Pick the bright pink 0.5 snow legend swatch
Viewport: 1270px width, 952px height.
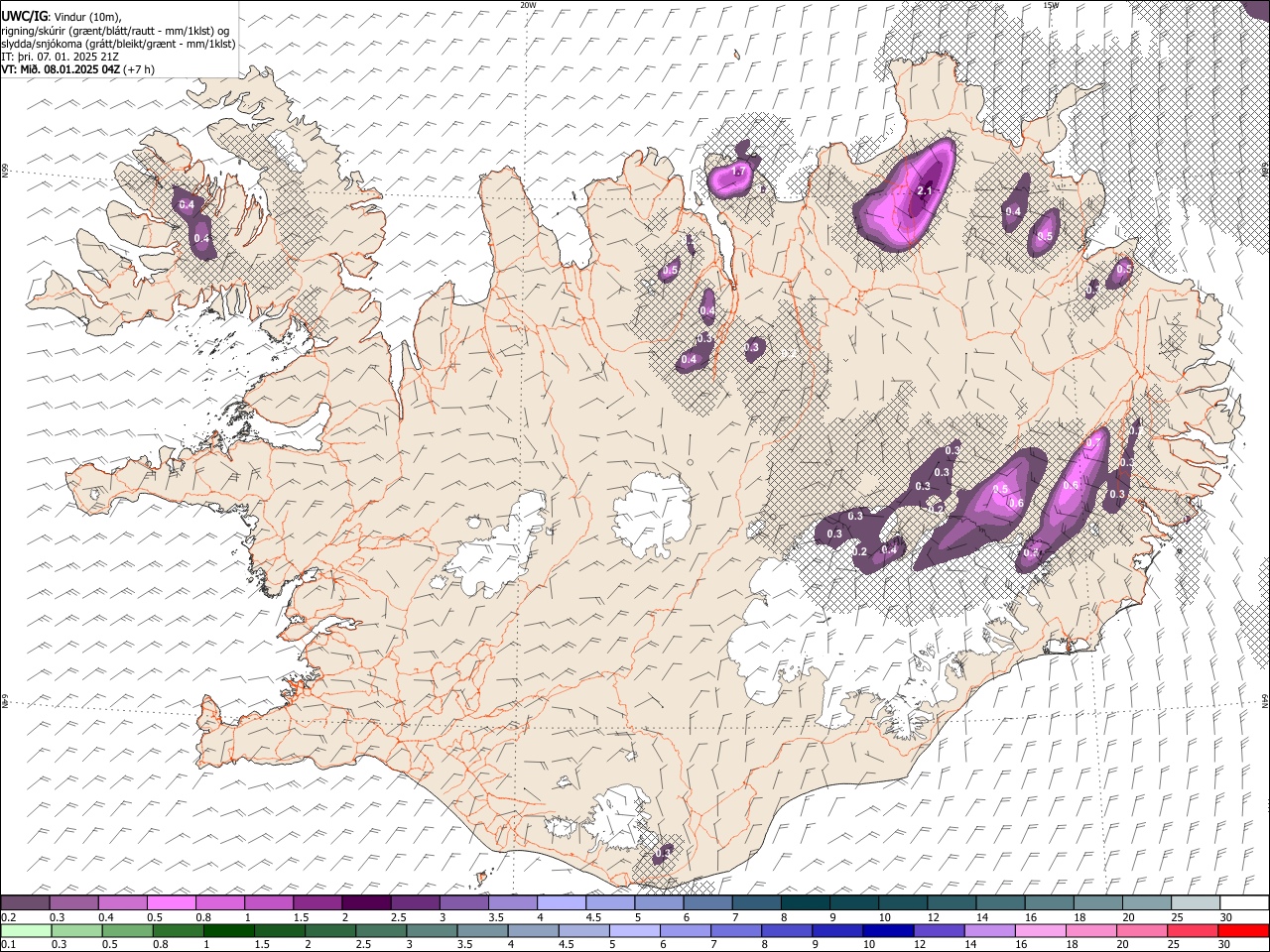pyautogui.click(x=171, y=902)
